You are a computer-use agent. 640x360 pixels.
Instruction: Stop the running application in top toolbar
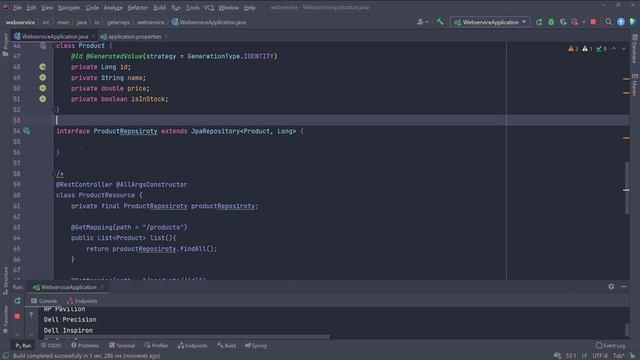(593, 22)
